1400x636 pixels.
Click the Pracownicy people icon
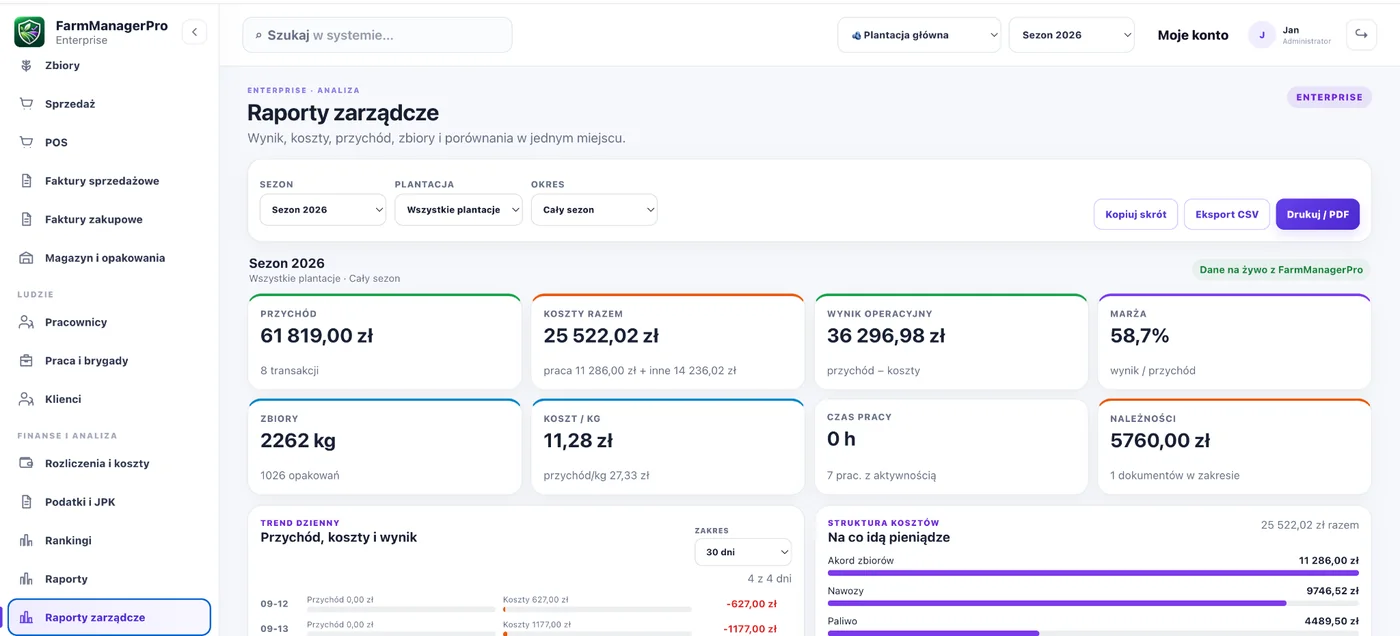tap(27, 322)
